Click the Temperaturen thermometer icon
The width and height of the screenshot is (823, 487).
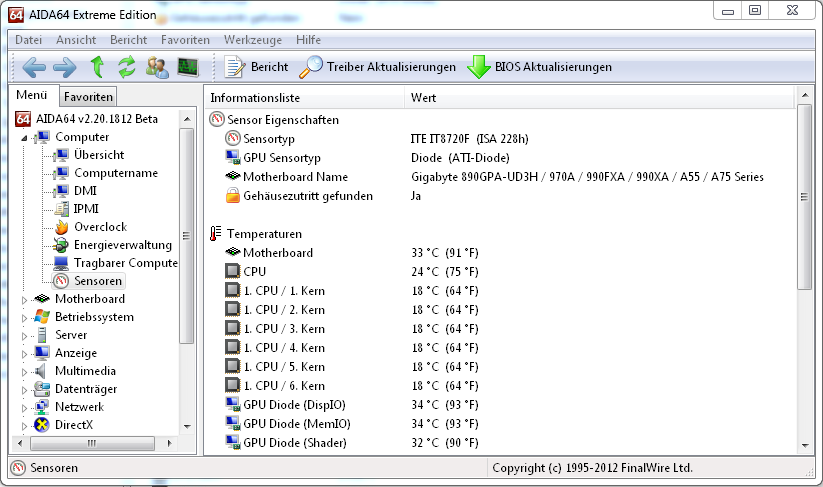(x=215, y=234)
